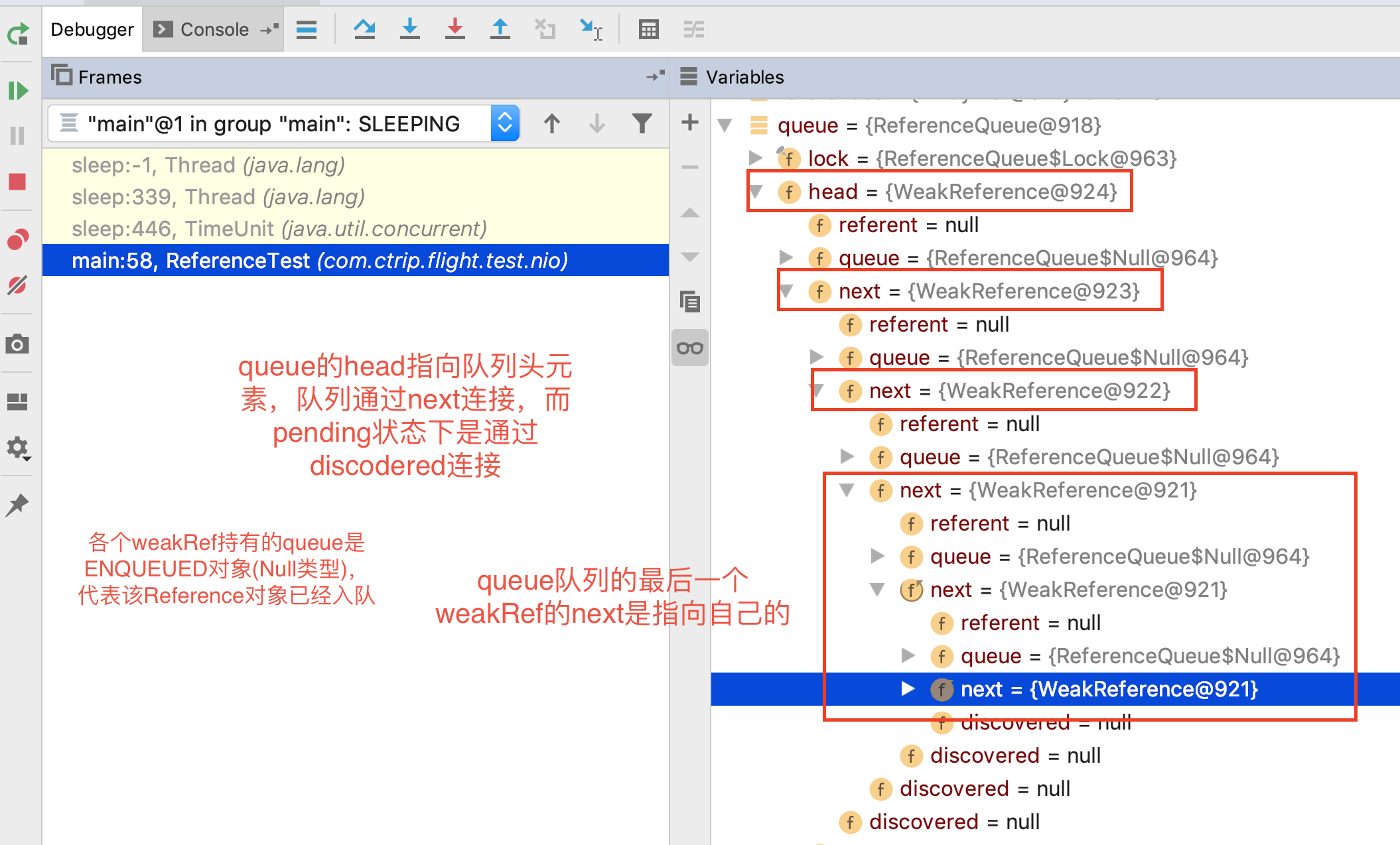Open the Evaluate Expression calculator
This screenshot has width=1400, height=845.
pos(648,29)
